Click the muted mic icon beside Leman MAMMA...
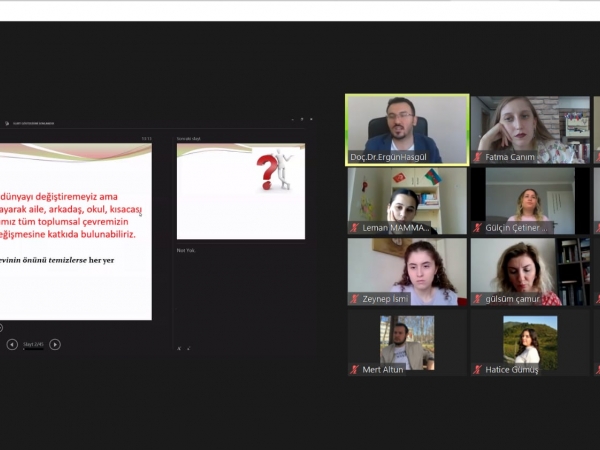This screenshot has width=600, height=450. (x=355, y=228)
